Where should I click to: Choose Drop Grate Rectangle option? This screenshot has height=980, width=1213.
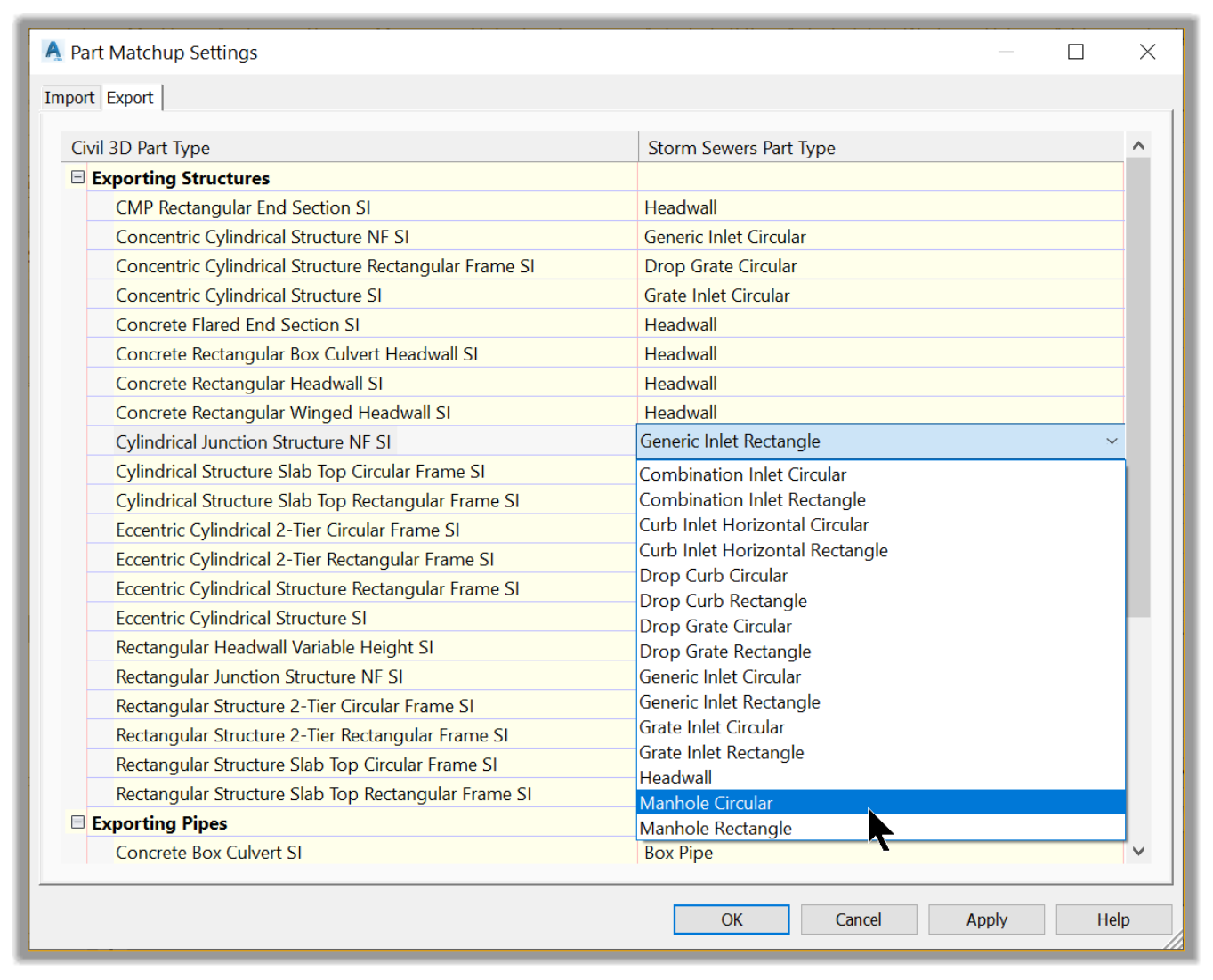tap(881, 652)
